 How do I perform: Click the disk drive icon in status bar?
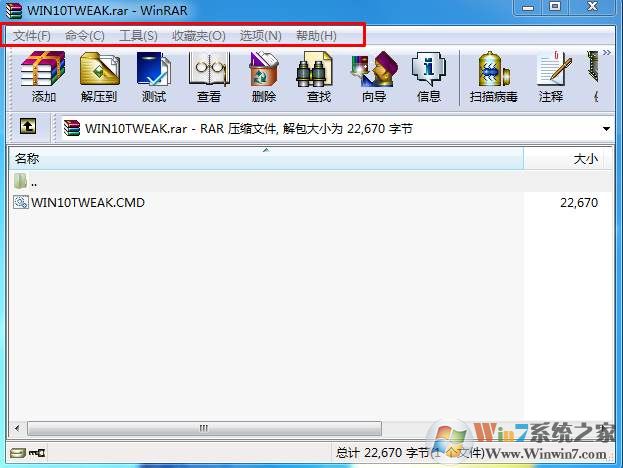click(18, 453)
